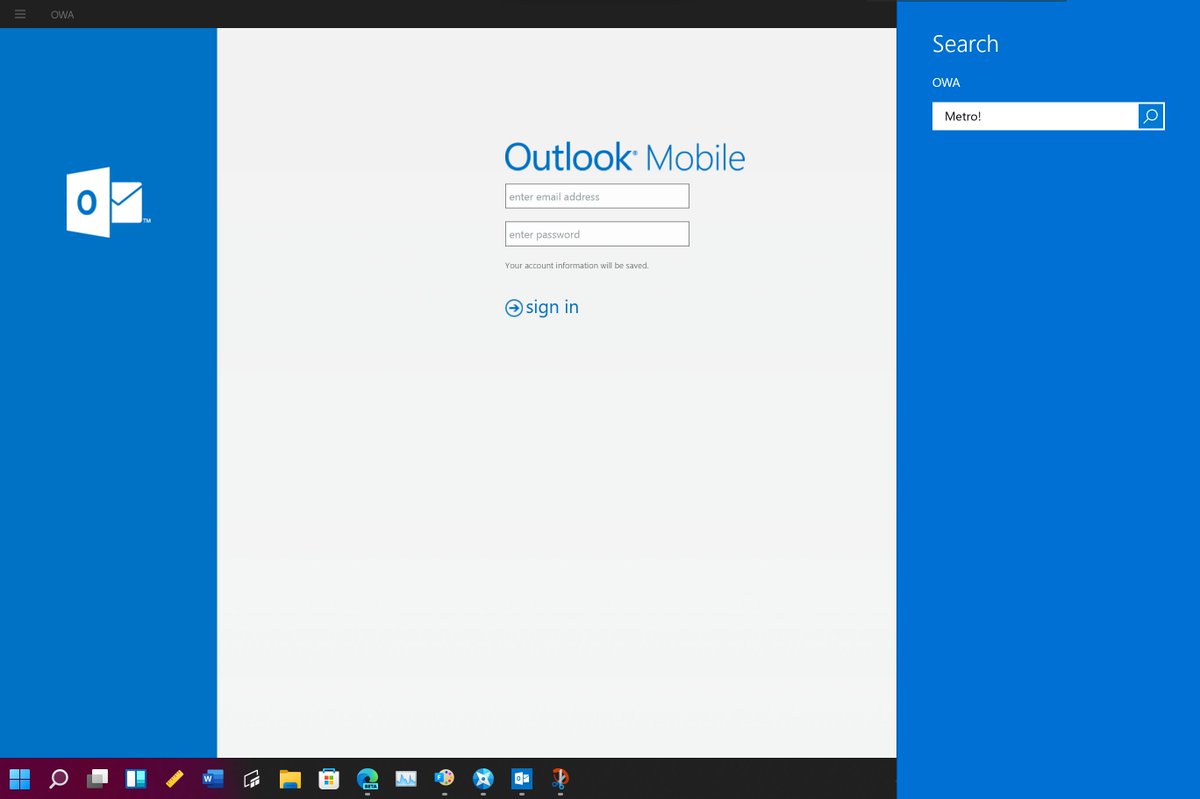This screenshot has height=799, width=1200.
Task: Open taskbar Search magnifier
Action: click(x=59, y=778)
